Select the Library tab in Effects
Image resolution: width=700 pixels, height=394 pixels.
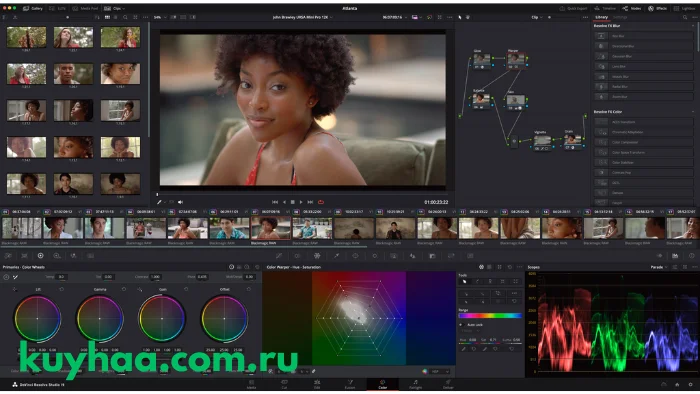coord(601,17)
